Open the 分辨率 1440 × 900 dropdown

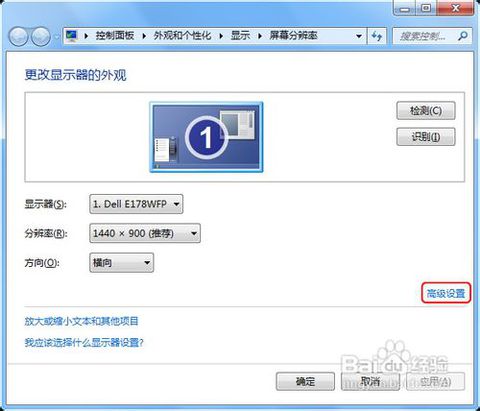click(145, 233)
